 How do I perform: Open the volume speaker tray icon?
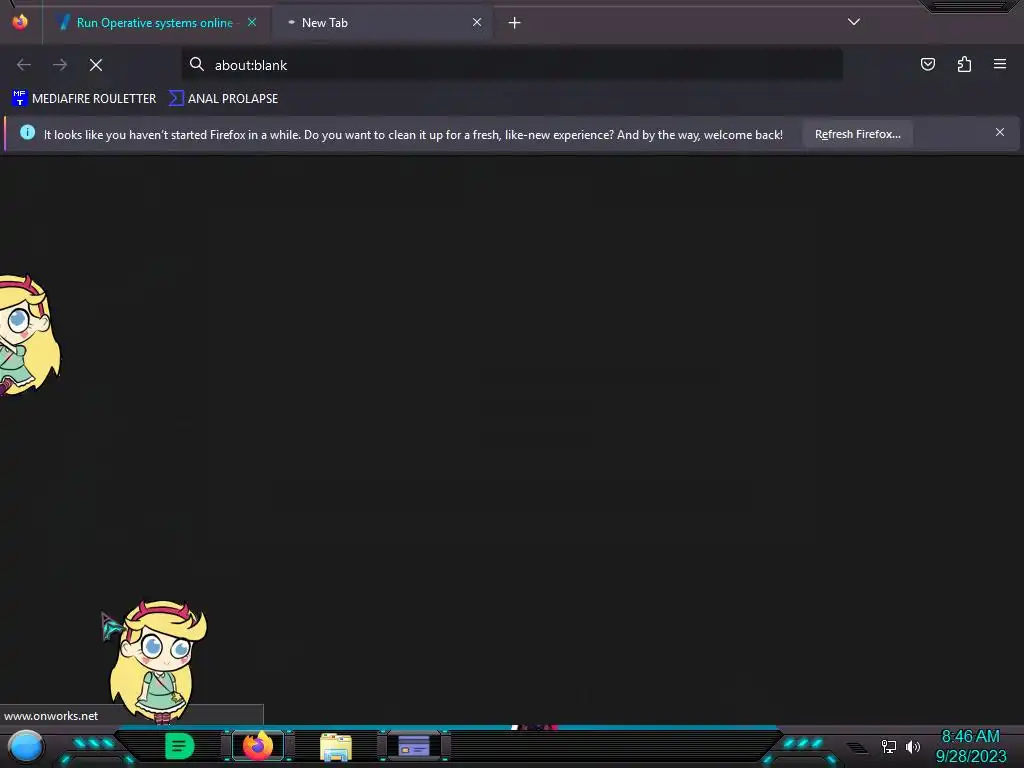(913, 746)
